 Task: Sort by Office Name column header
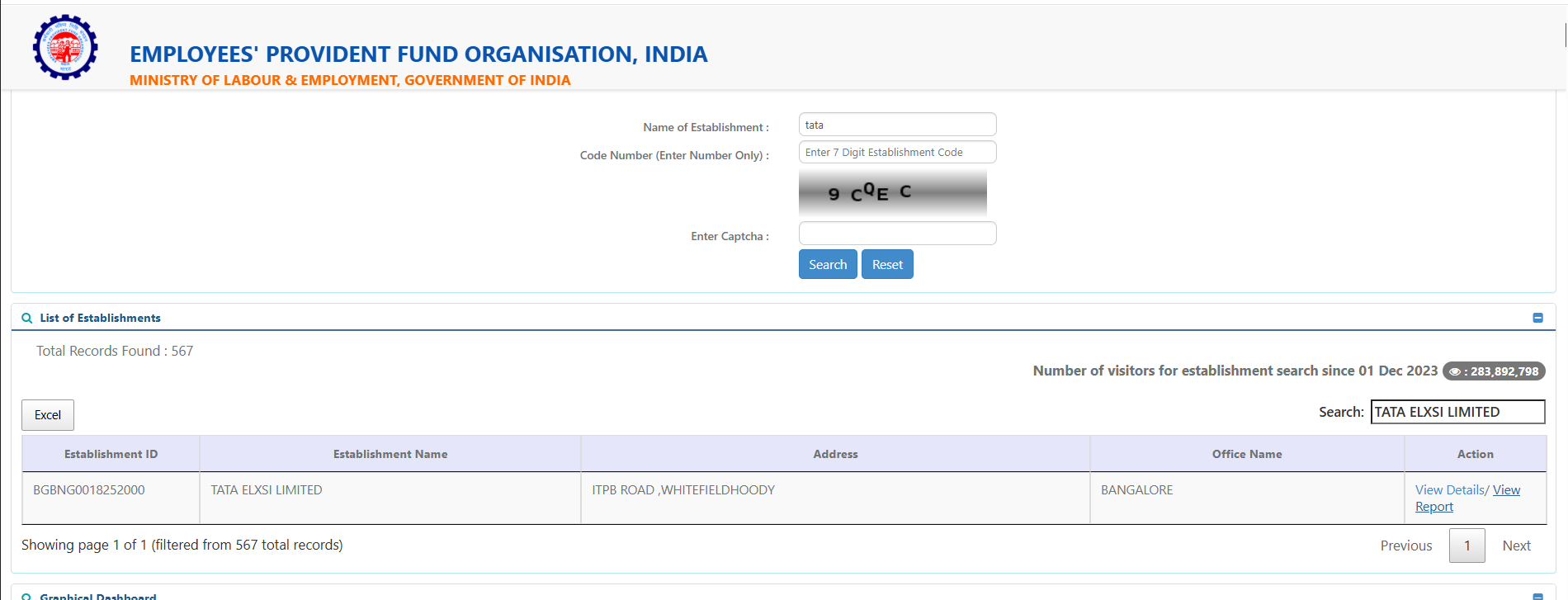click(x=1246, y=455)
